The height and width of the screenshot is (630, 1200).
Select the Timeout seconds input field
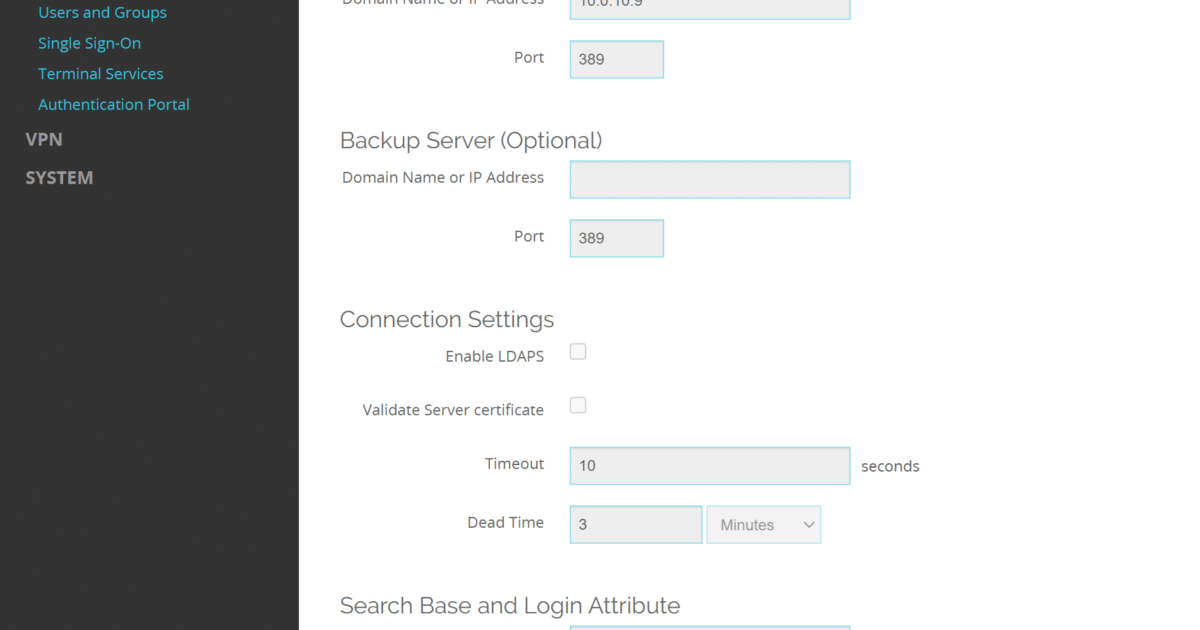click(709, 466)
